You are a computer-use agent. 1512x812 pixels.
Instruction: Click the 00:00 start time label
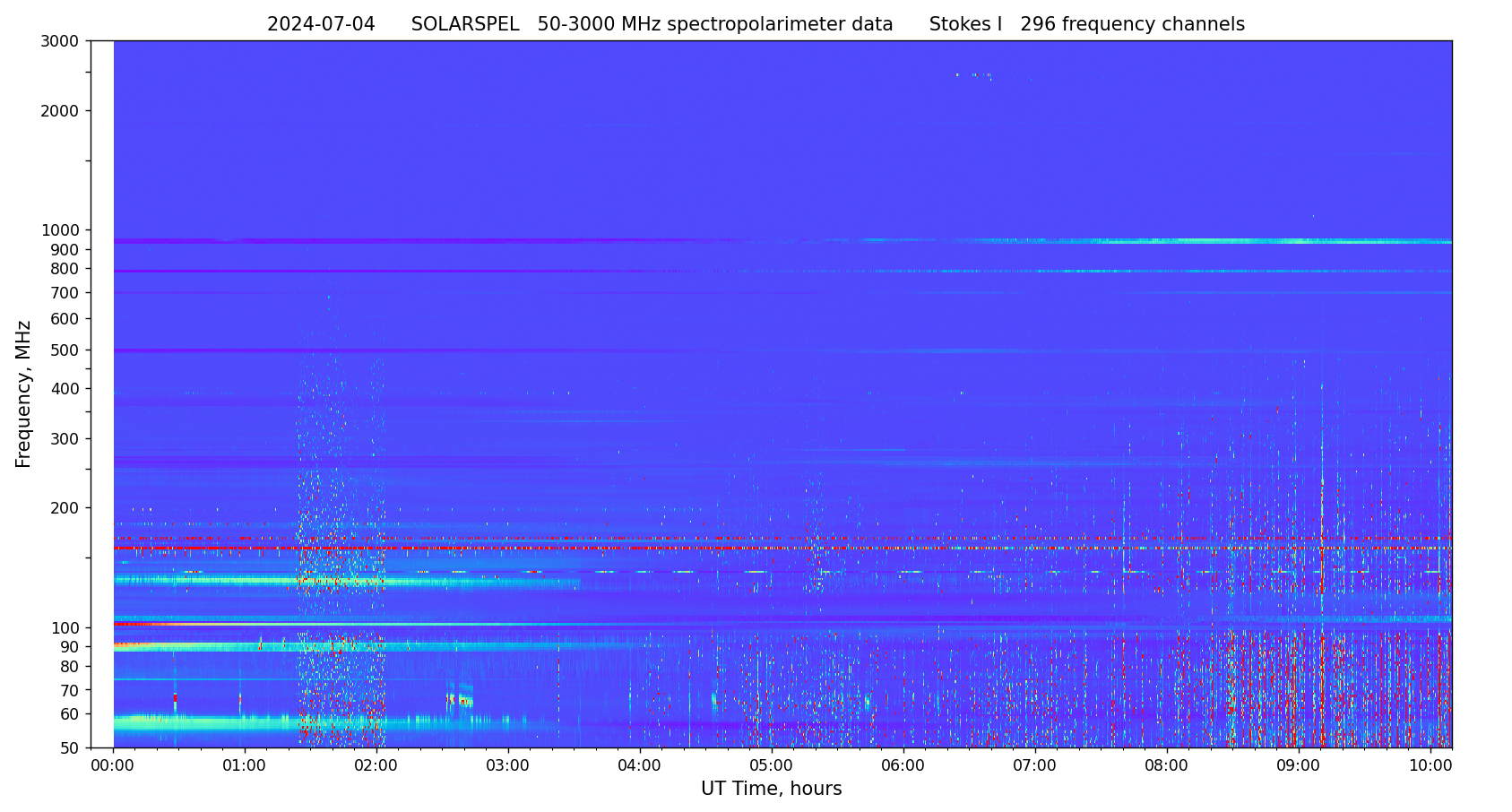(113, 766)
